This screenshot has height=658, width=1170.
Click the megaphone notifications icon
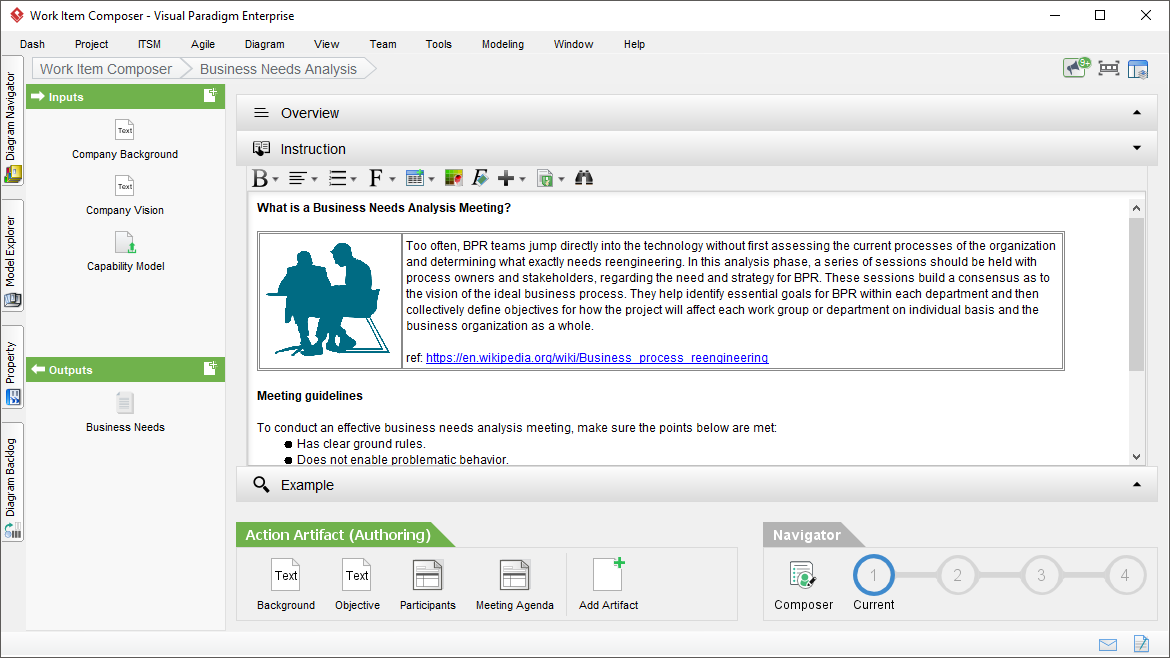click(1076, 68)
